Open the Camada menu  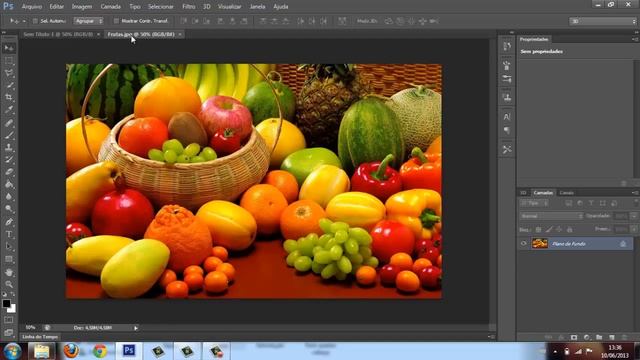[110, 7]
